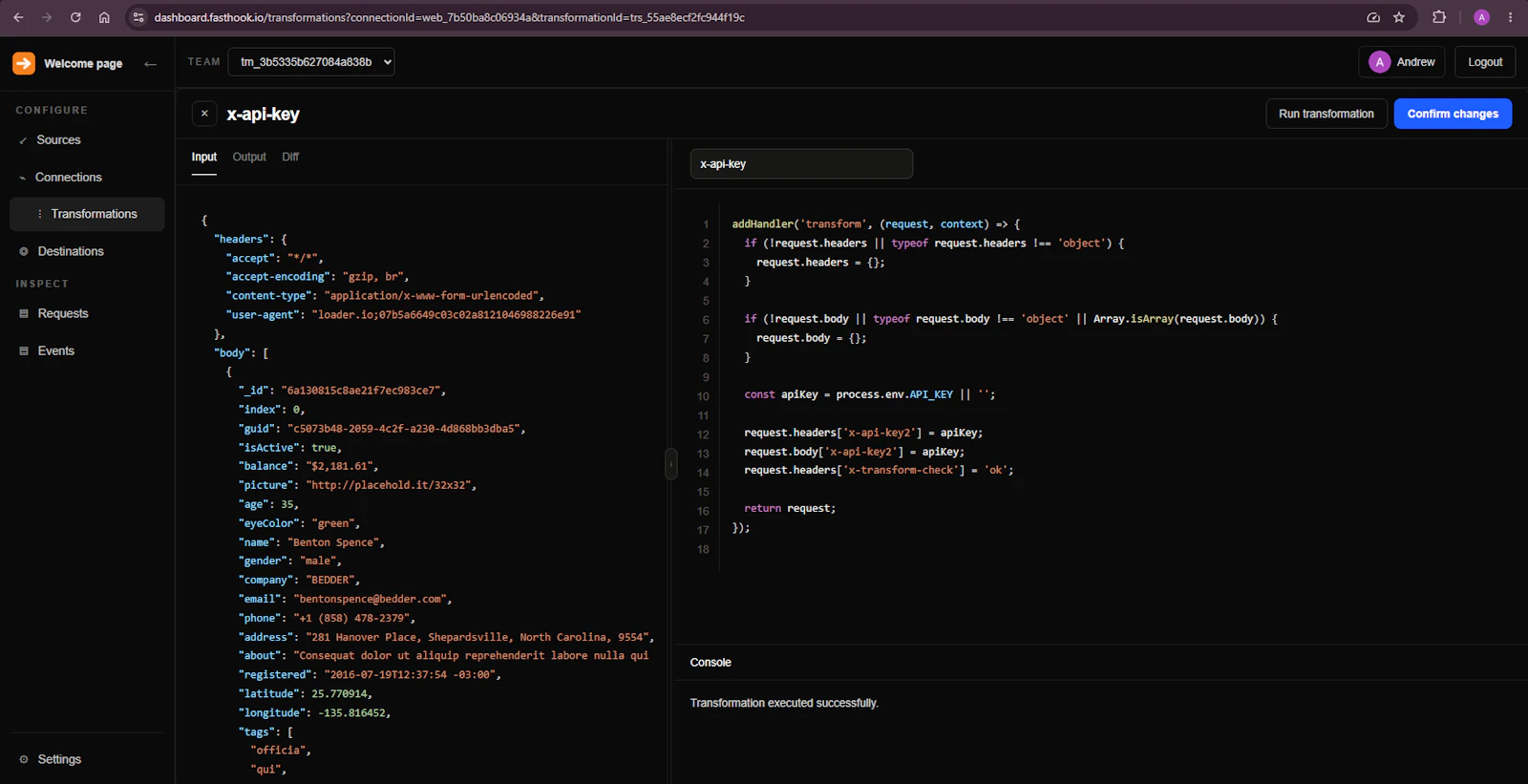The width and height of the screenshot is (1528, 784).
Task: View site information icon in address bar
Action: coord(138,17)
